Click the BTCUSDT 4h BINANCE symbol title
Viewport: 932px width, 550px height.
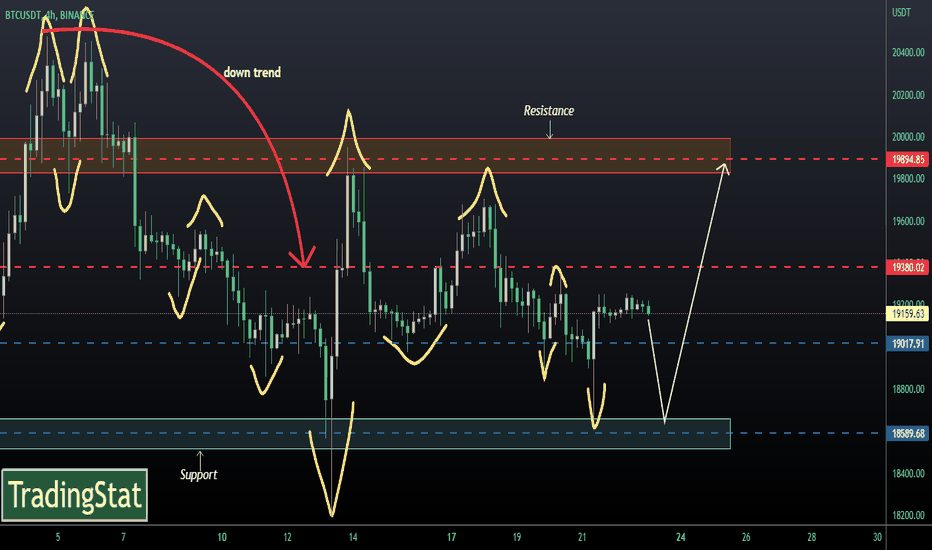49,15
